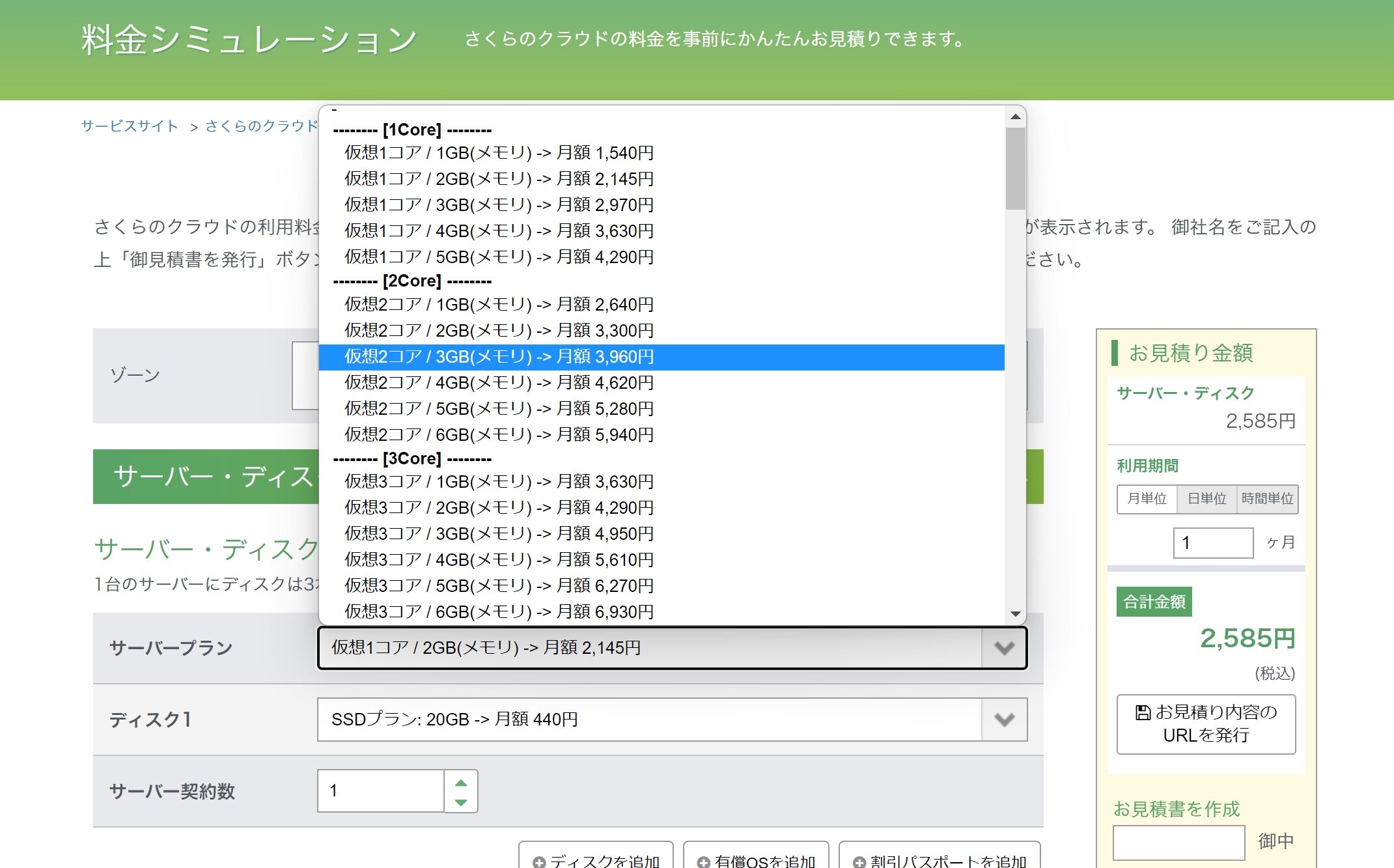Switch usage period to 時間単位
1394x868 pixels.
tap(1267, 499)
